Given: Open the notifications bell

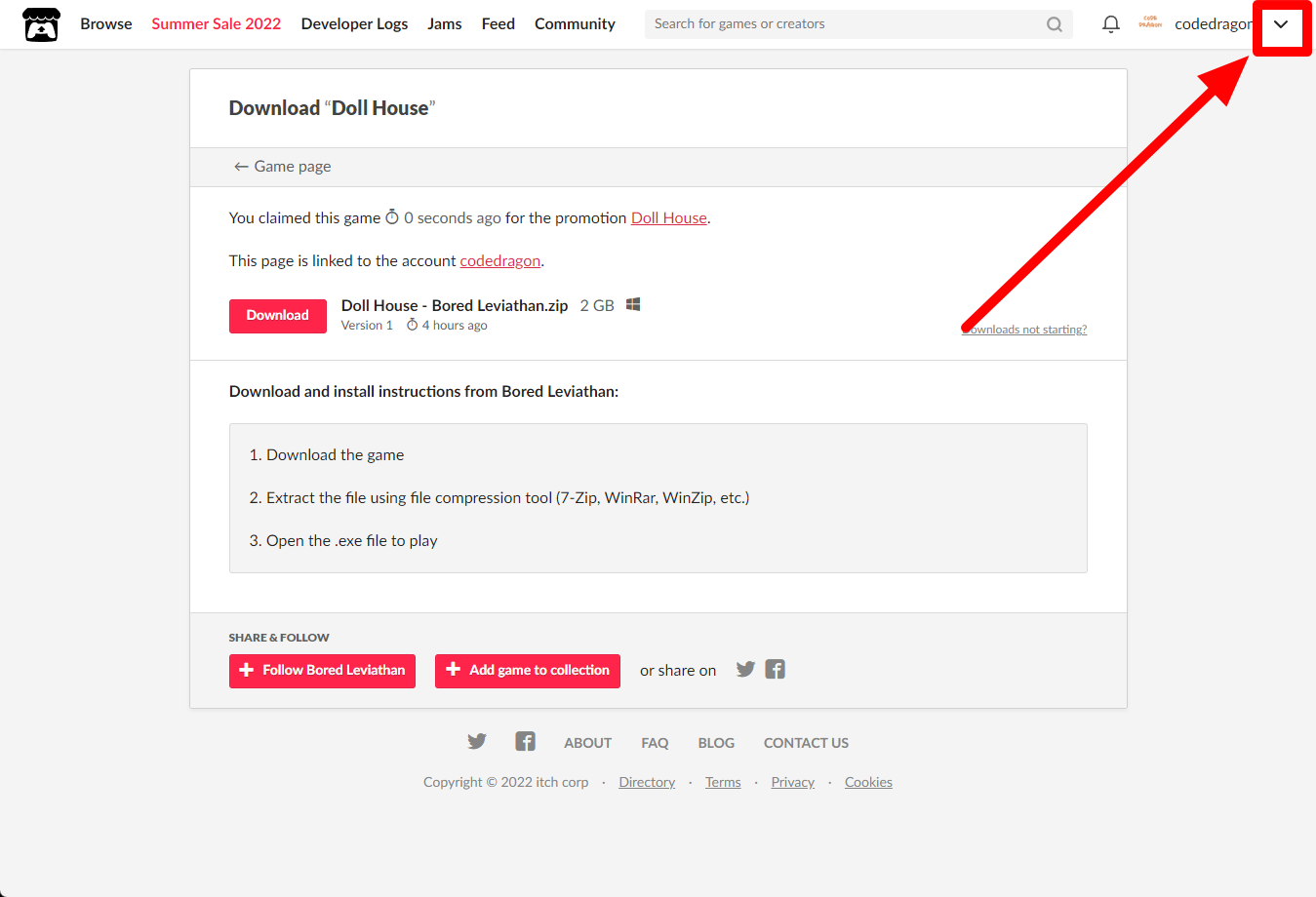Looking at the screenshot, I should [1110, 24].
